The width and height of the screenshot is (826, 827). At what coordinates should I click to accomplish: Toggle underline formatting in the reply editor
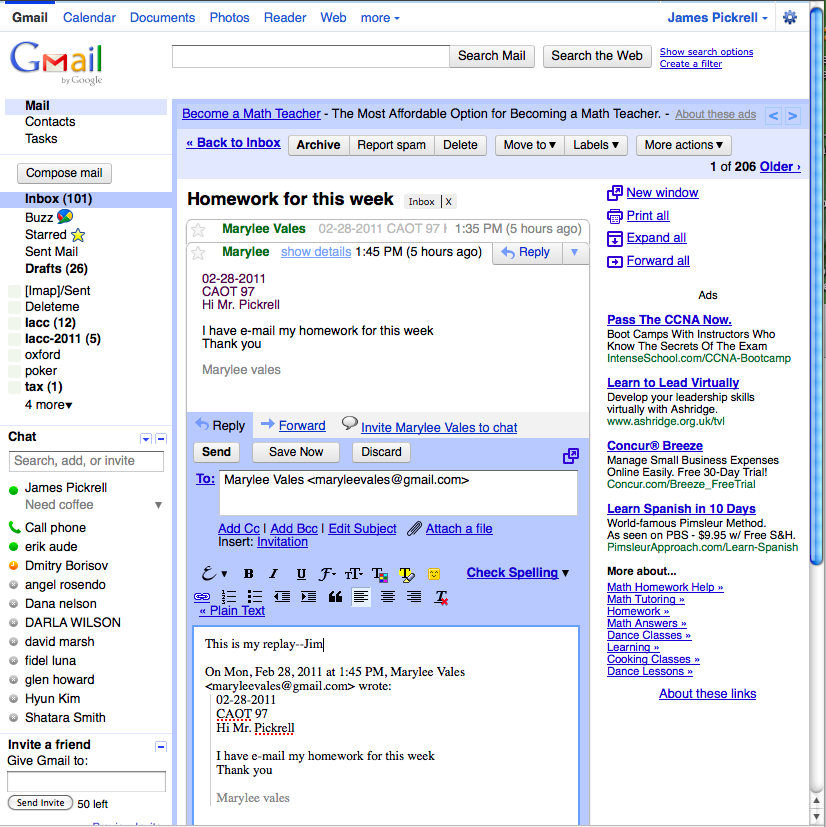click(301, 574)
